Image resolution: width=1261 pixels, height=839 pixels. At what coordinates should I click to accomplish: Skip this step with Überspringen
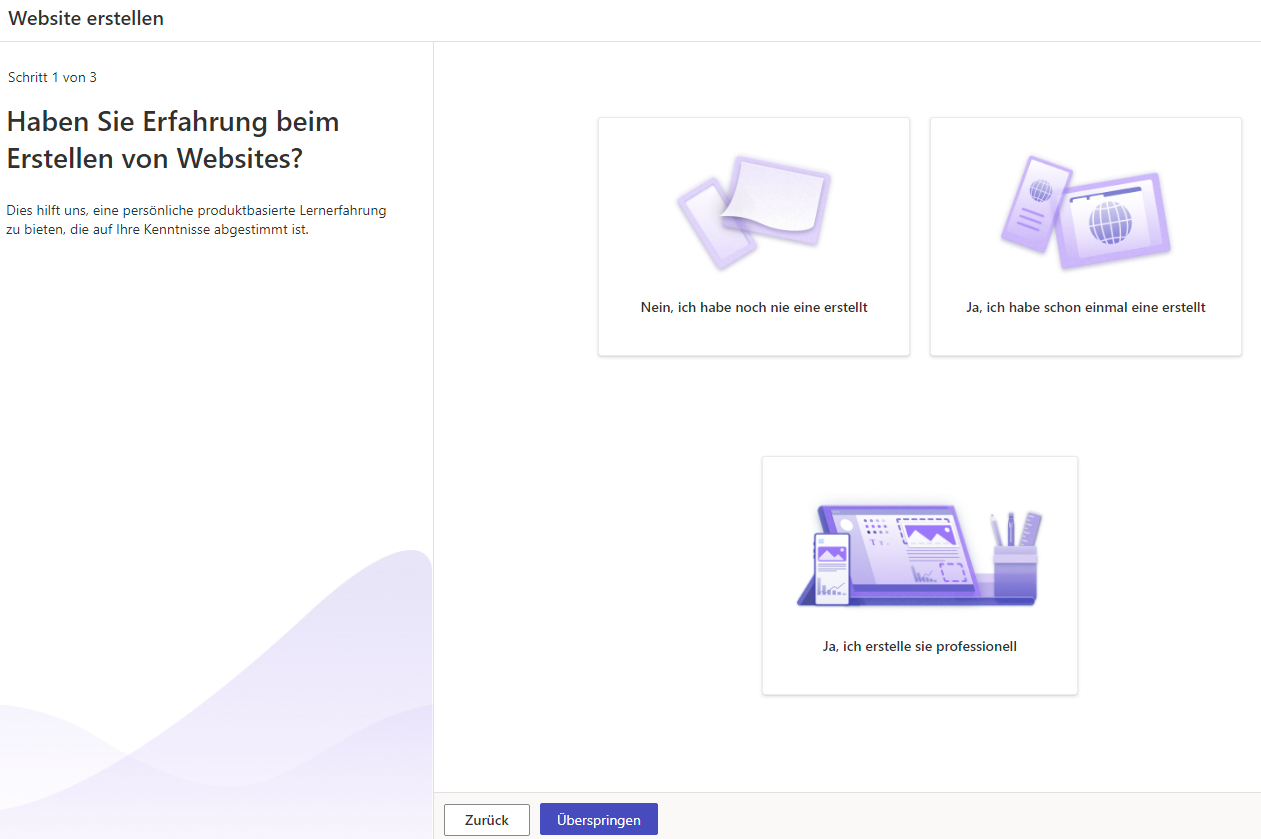tap(598, 820)
